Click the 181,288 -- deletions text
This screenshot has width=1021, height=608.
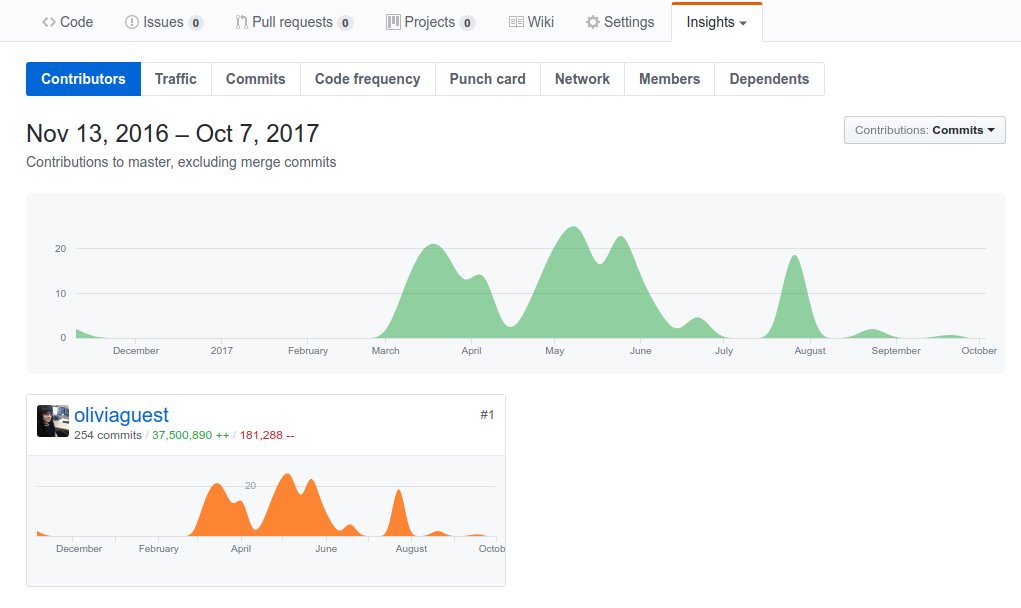267,435
